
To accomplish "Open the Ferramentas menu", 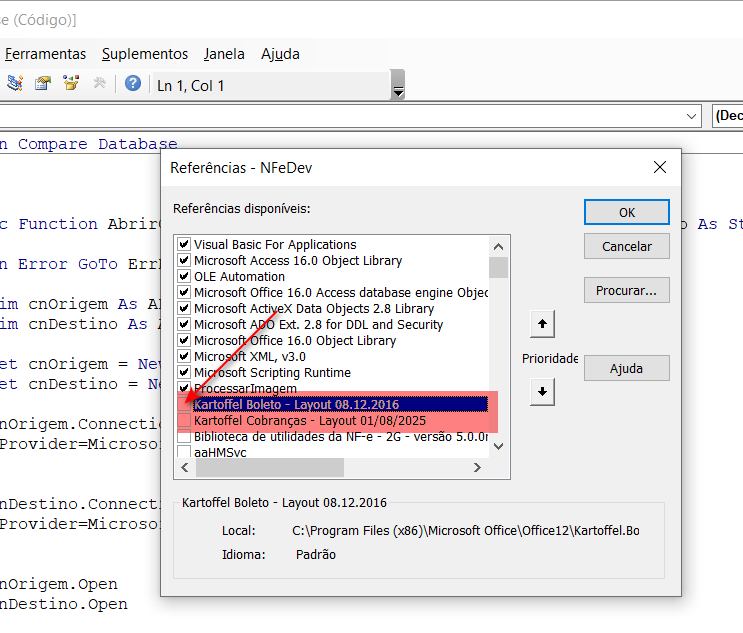I will [x=45, y=54].
